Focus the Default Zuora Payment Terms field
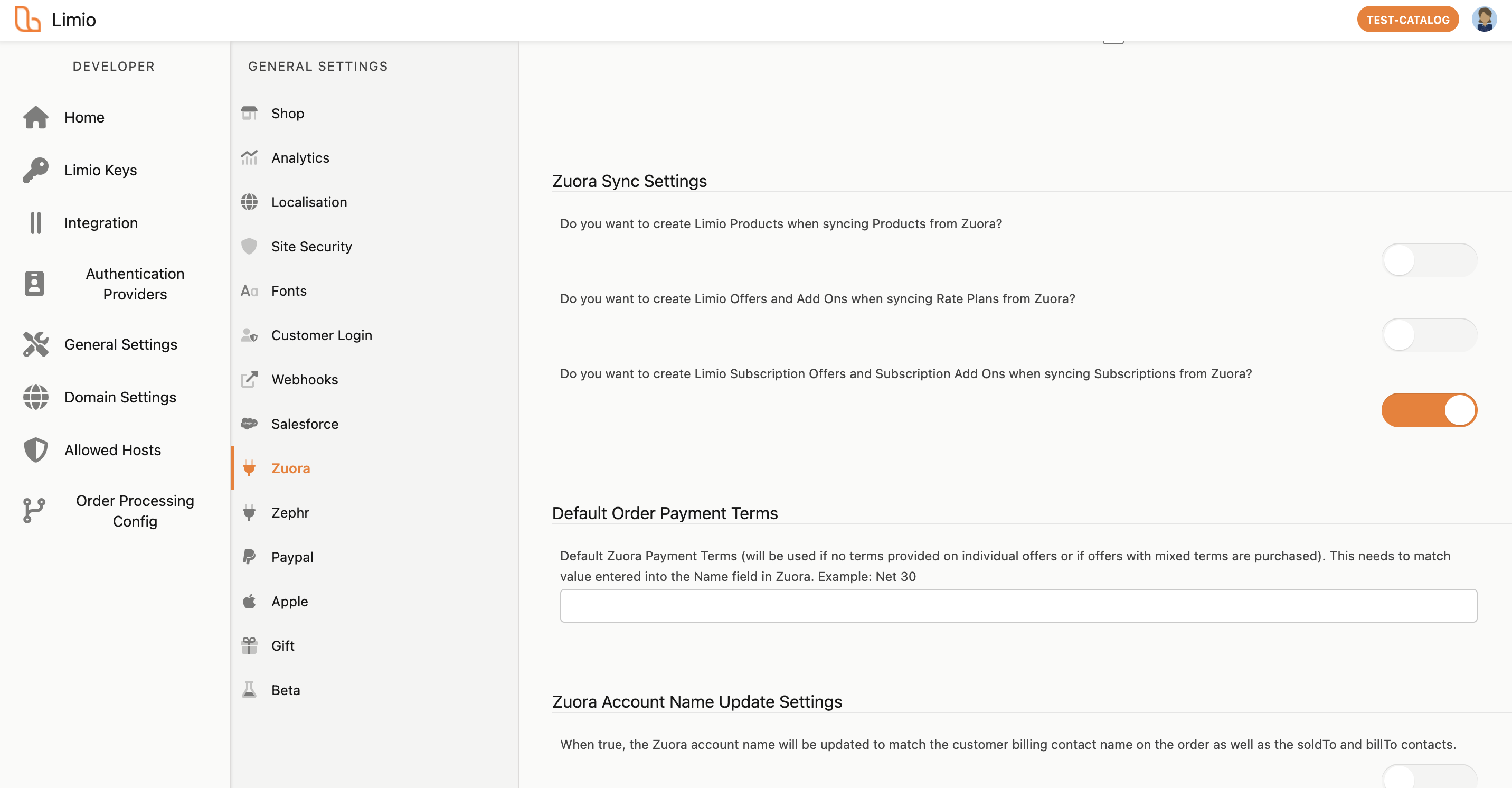The image size is (1512, 788). pos(1018,605)
